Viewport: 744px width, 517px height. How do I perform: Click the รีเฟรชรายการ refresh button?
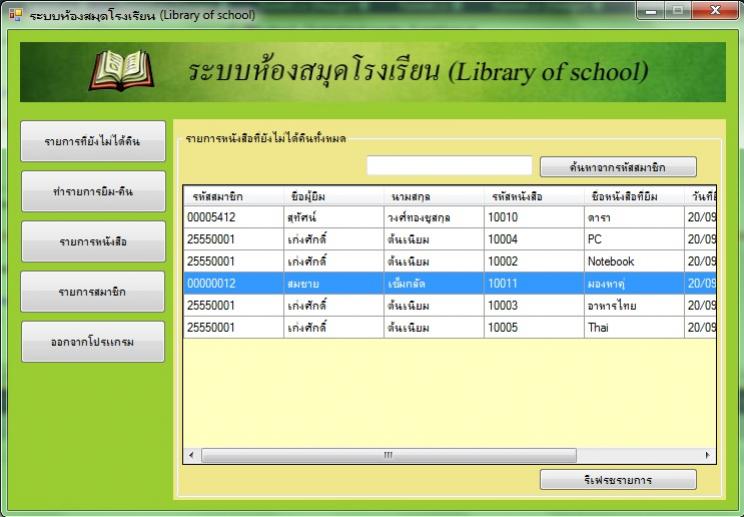click(618, 480)
